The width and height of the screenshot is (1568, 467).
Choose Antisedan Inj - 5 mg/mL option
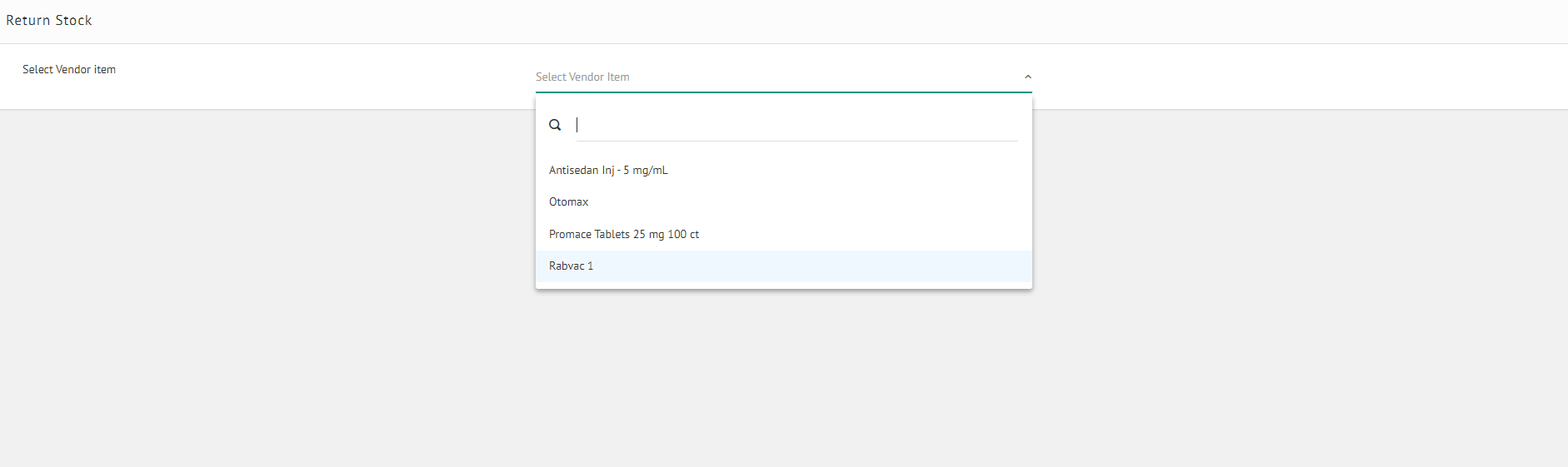[784, 170]
